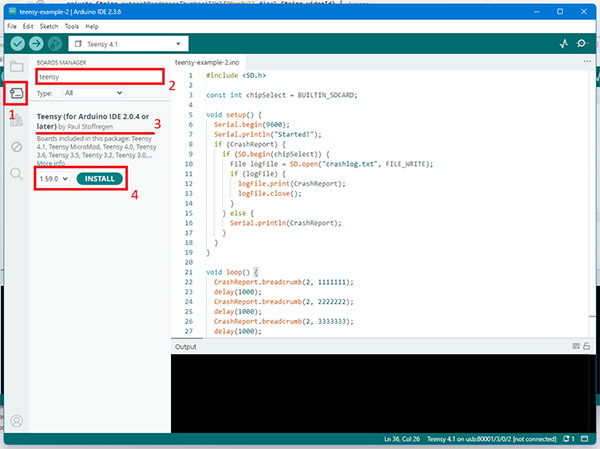Viewport: 600px width, 449px height.
Task: Install the Teensy boards package
Action: coord(100,178)
